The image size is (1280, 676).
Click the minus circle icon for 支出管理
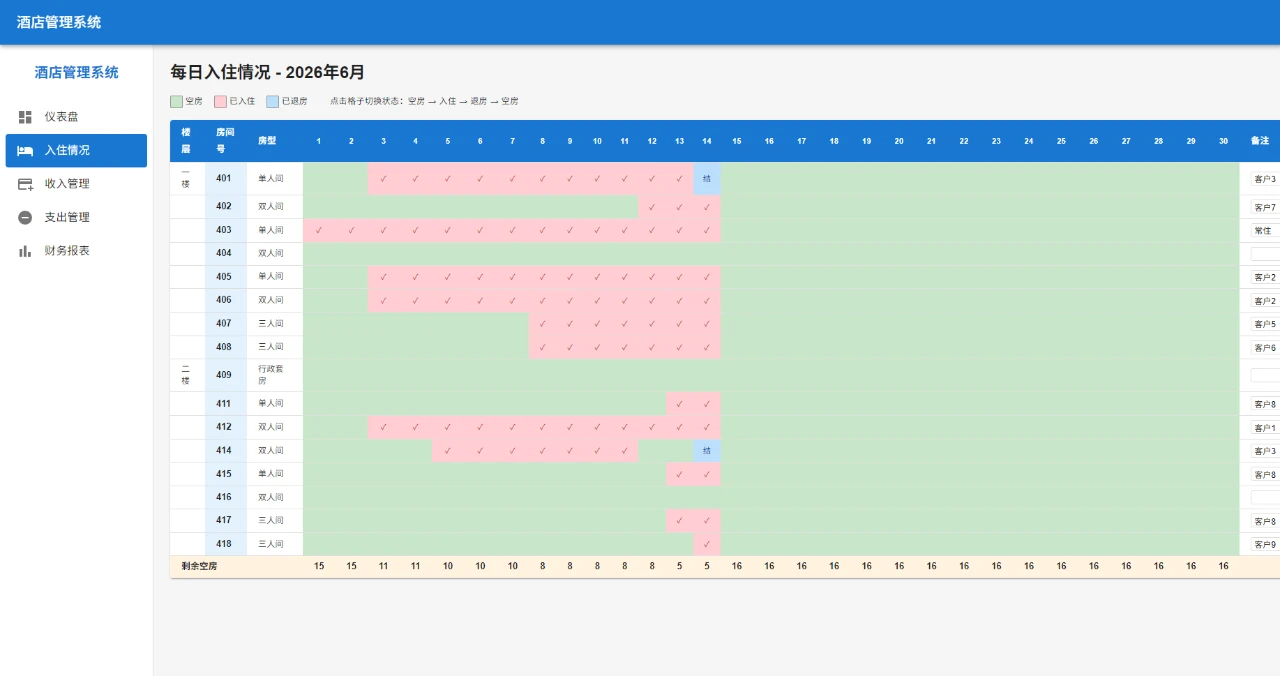click(25, 217)
